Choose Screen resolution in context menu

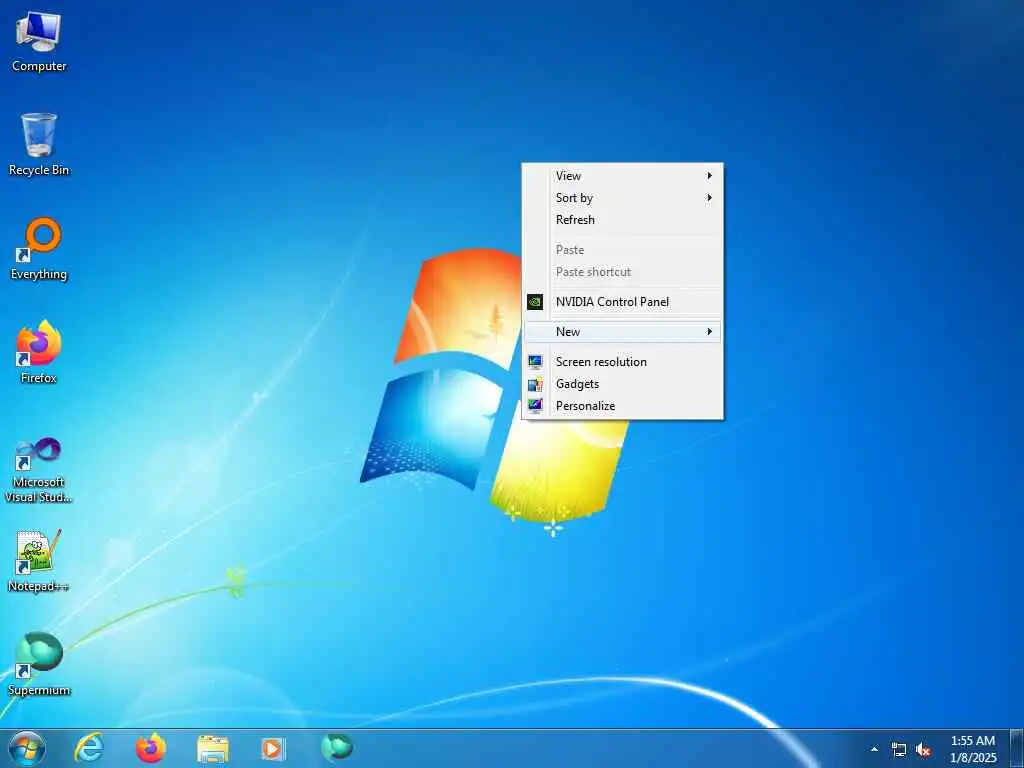click(x=624, y=362)
